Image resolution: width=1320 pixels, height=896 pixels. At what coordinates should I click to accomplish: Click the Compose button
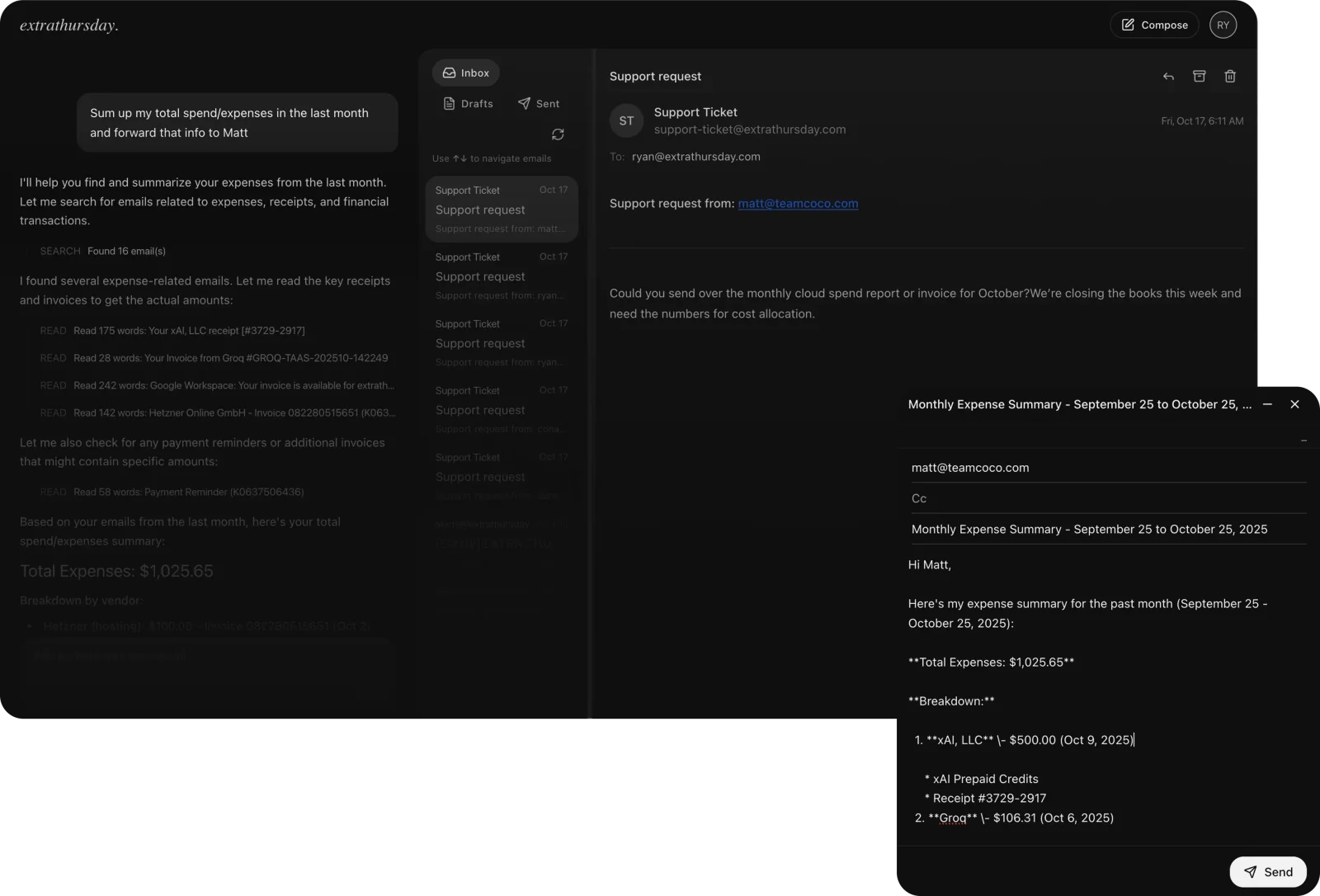pos(1154,25)
